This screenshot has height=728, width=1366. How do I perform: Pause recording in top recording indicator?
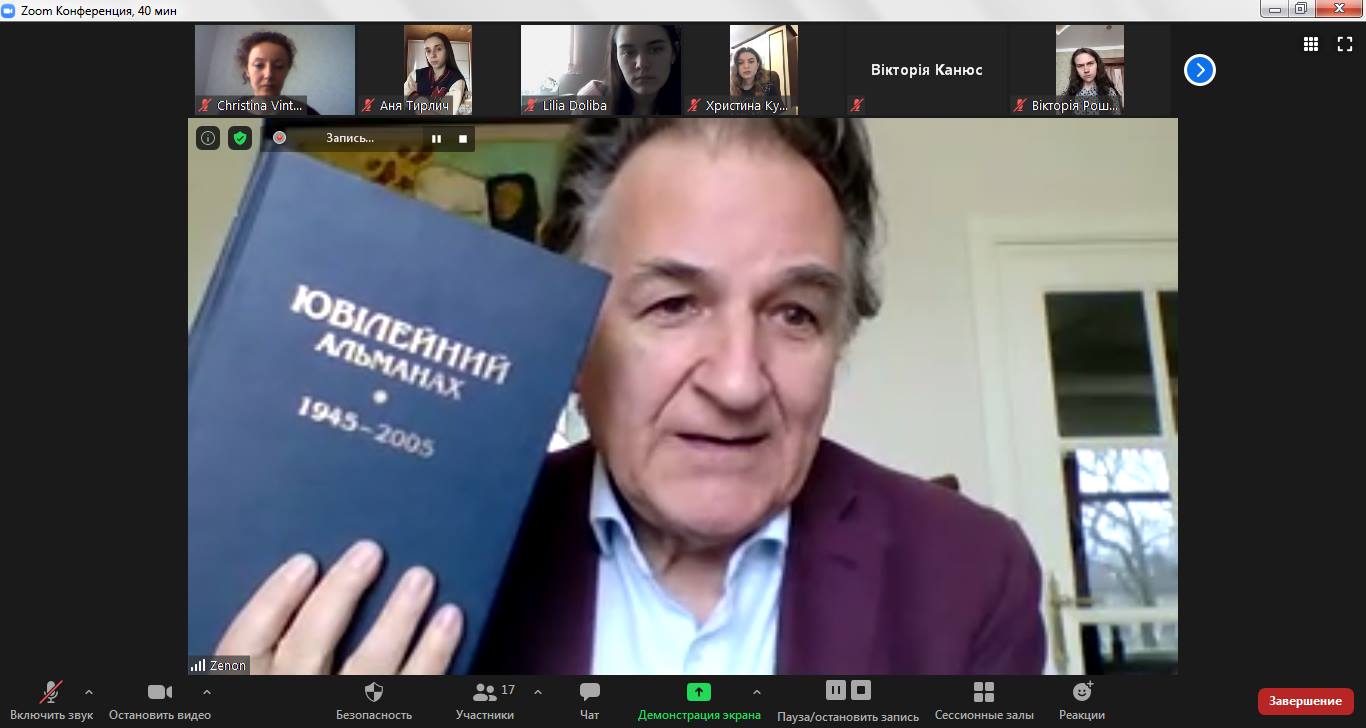[x=436, y=139]
